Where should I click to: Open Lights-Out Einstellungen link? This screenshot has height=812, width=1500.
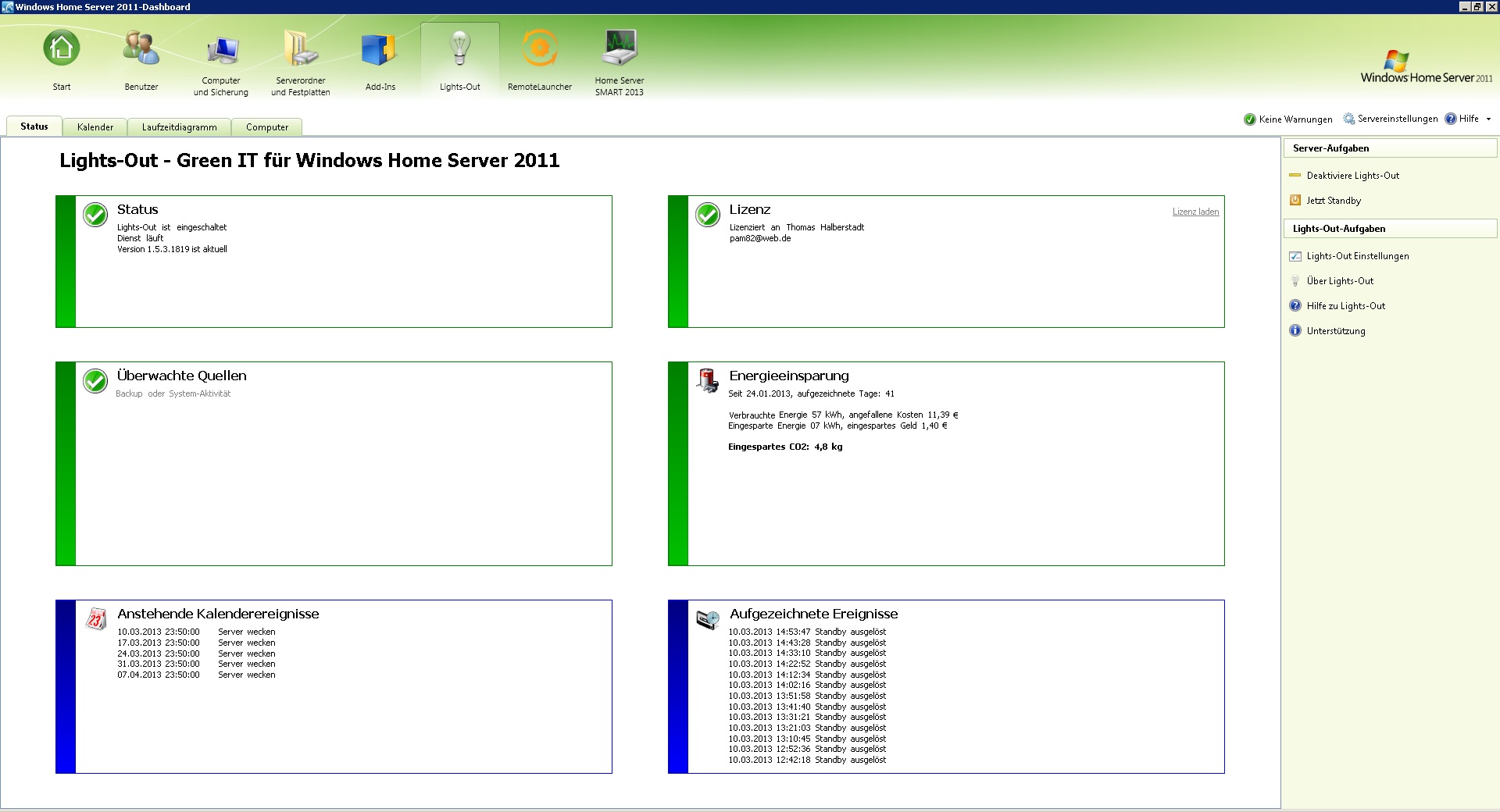(1358, 256)
